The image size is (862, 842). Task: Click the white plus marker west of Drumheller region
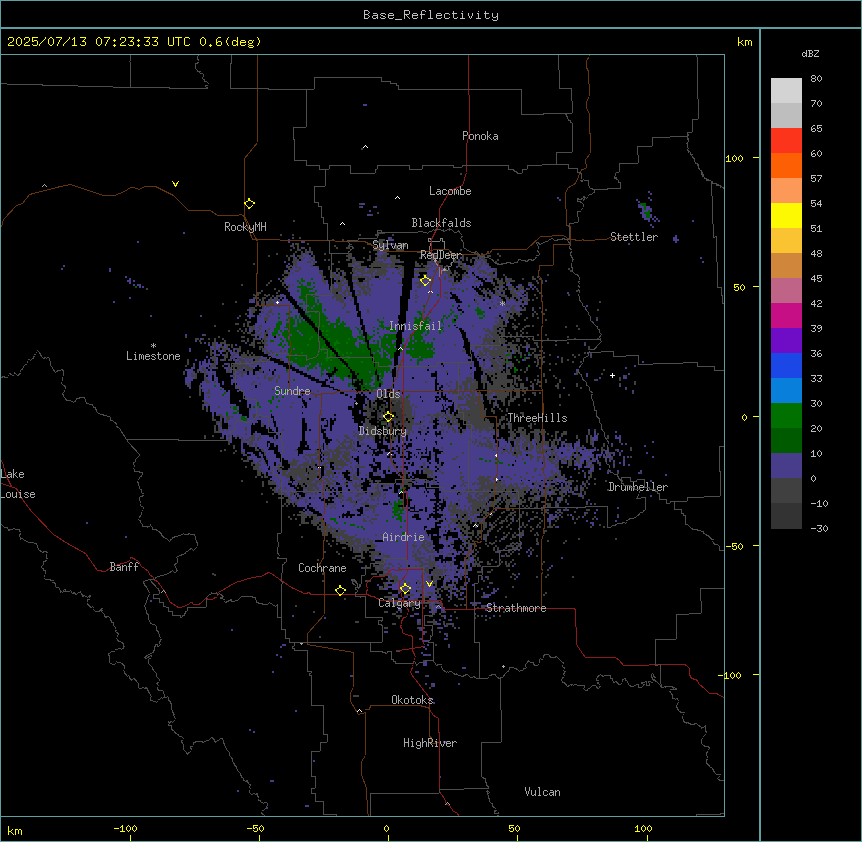click(612, 375)
